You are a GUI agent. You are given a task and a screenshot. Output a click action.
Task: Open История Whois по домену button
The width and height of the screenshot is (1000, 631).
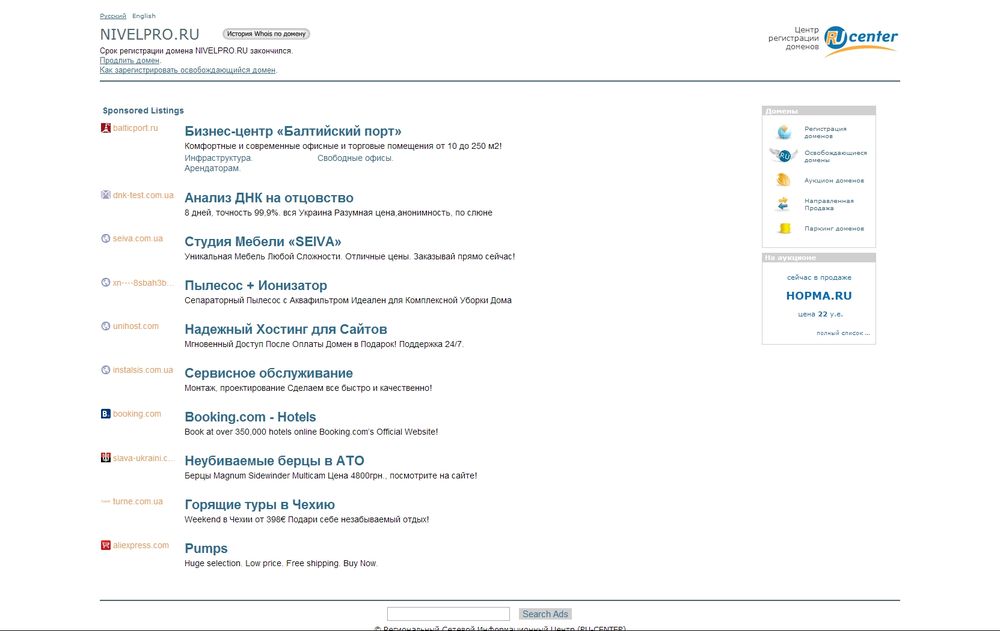pyautogui.click(x=266, y=34)
